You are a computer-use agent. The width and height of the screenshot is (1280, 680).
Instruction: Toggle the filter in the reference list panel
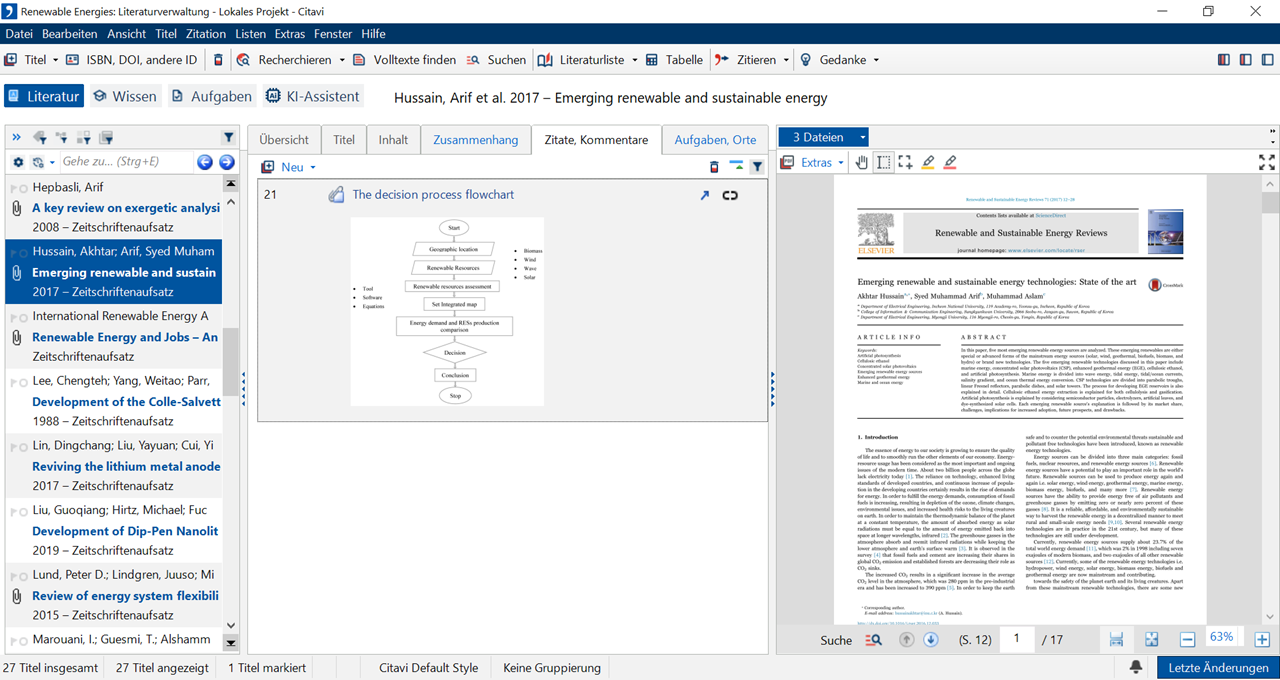click(x=229, y=137)
